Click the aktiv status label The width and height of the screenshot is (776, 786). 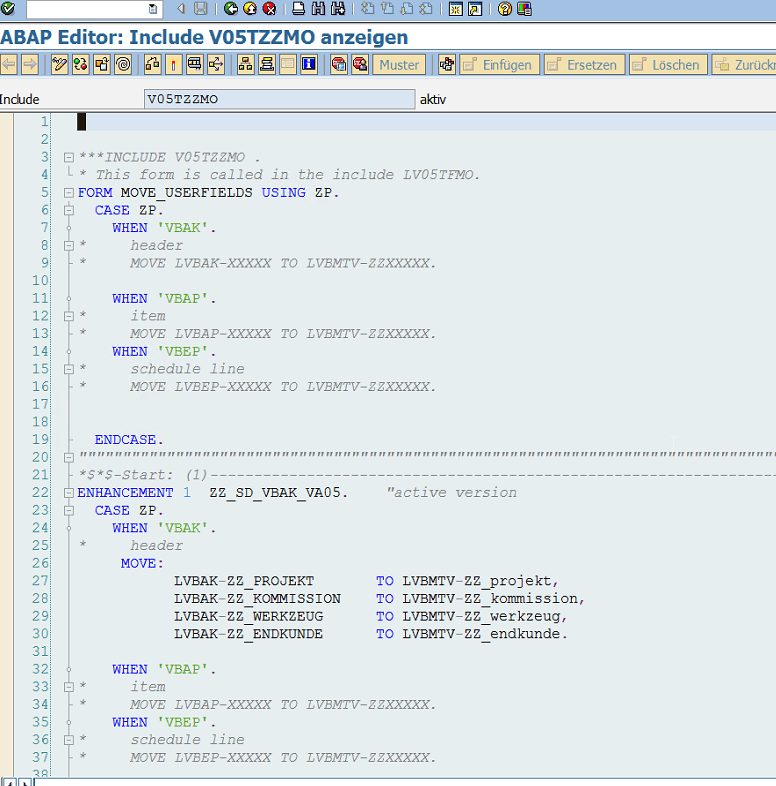(433, 99)
